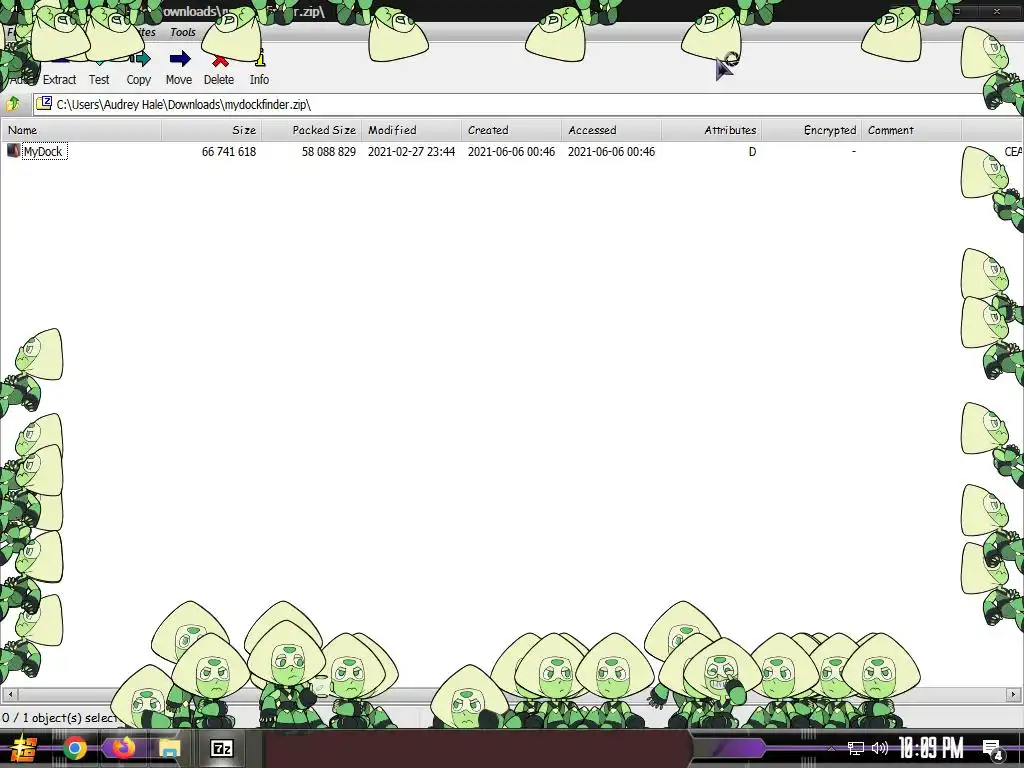Screen dimensions: 1024x768
Task: Go up one folder level icon
Action: [13, 104]
